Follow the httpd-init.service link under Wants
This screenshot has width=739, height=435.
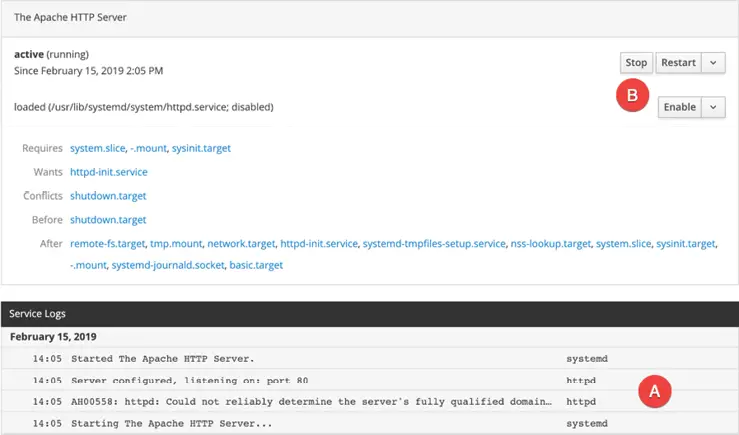coord(108,172)
